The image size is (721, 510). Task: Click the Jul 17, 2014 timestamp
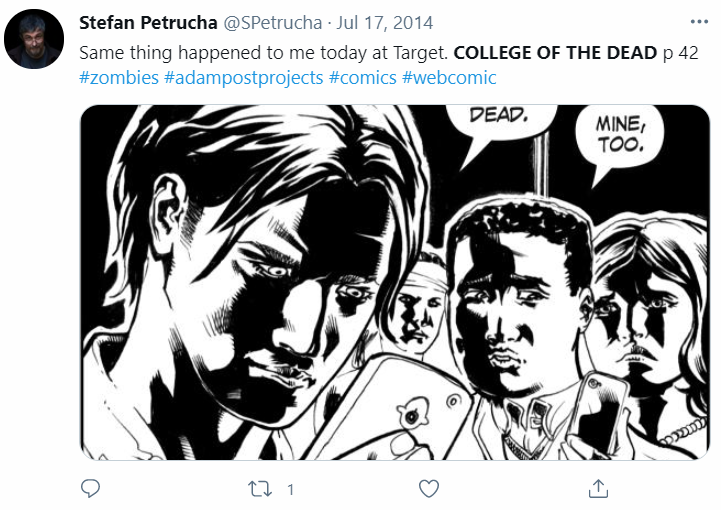[x=384, y=23]
